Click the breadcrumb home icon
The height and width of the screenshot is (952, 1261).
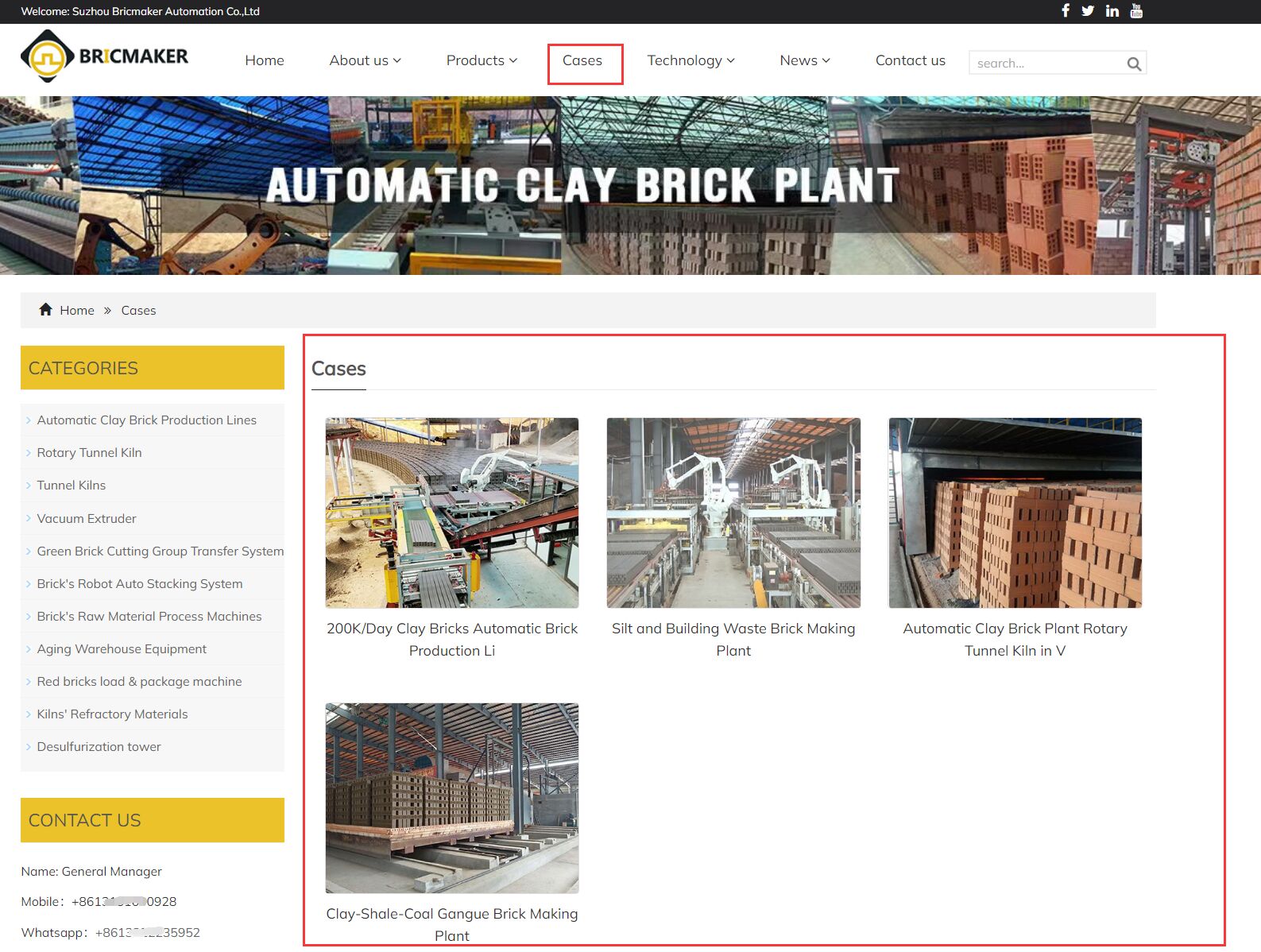[x=45, y=310]
